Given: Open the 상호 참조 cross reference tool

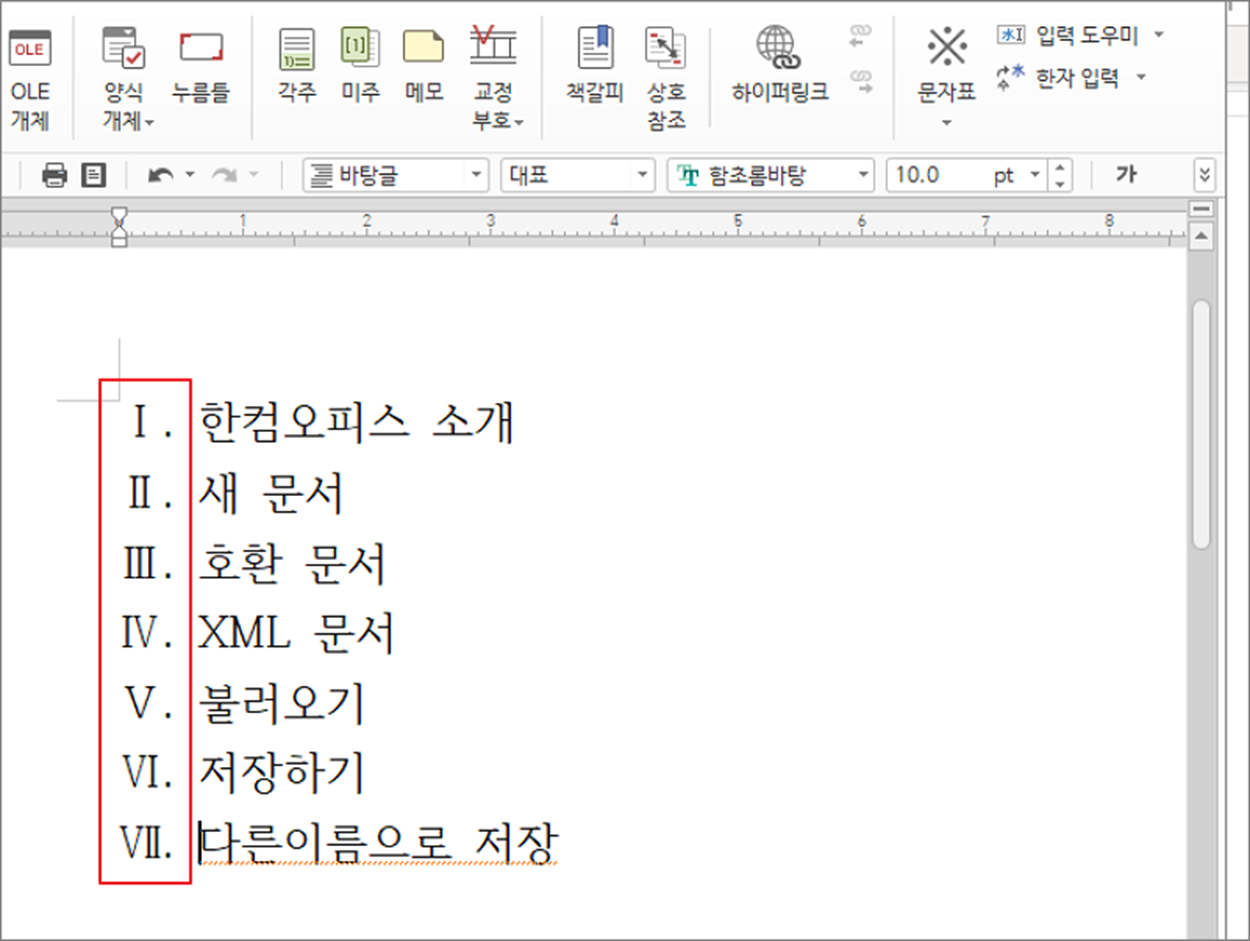Looking at the screenshot, I should pyautogui.click(x=666, y=78).
